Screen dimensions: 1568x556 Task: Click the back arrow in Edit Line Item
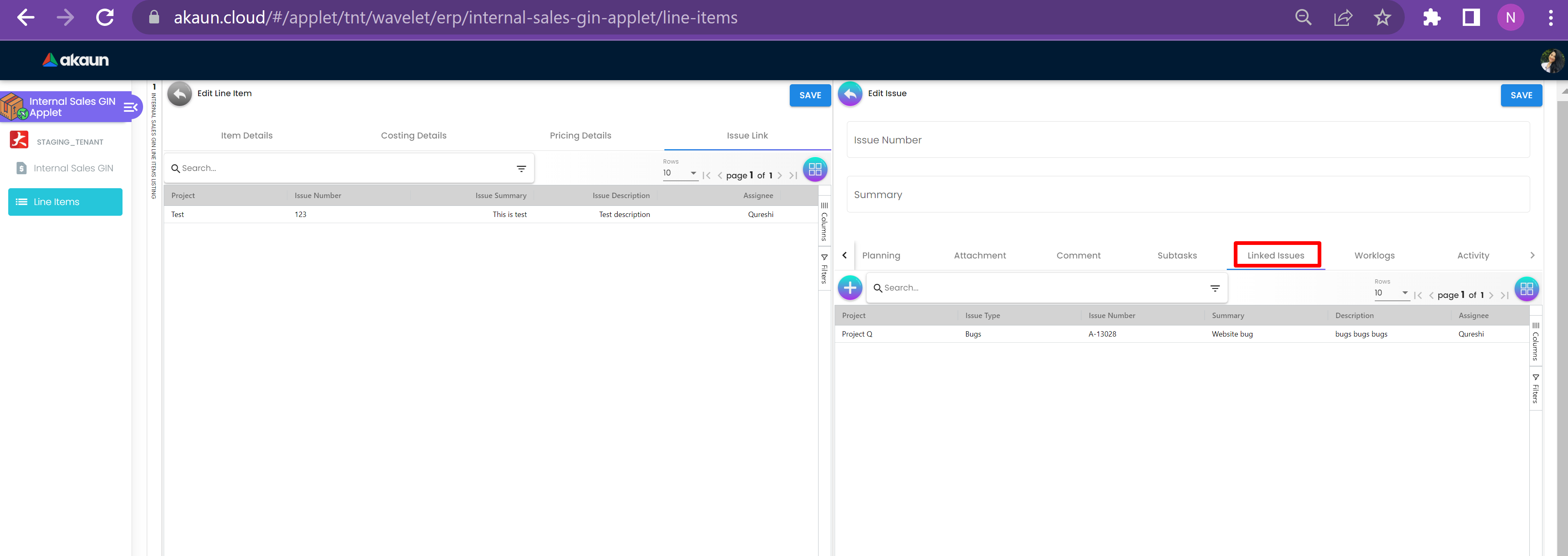point(180,94)
